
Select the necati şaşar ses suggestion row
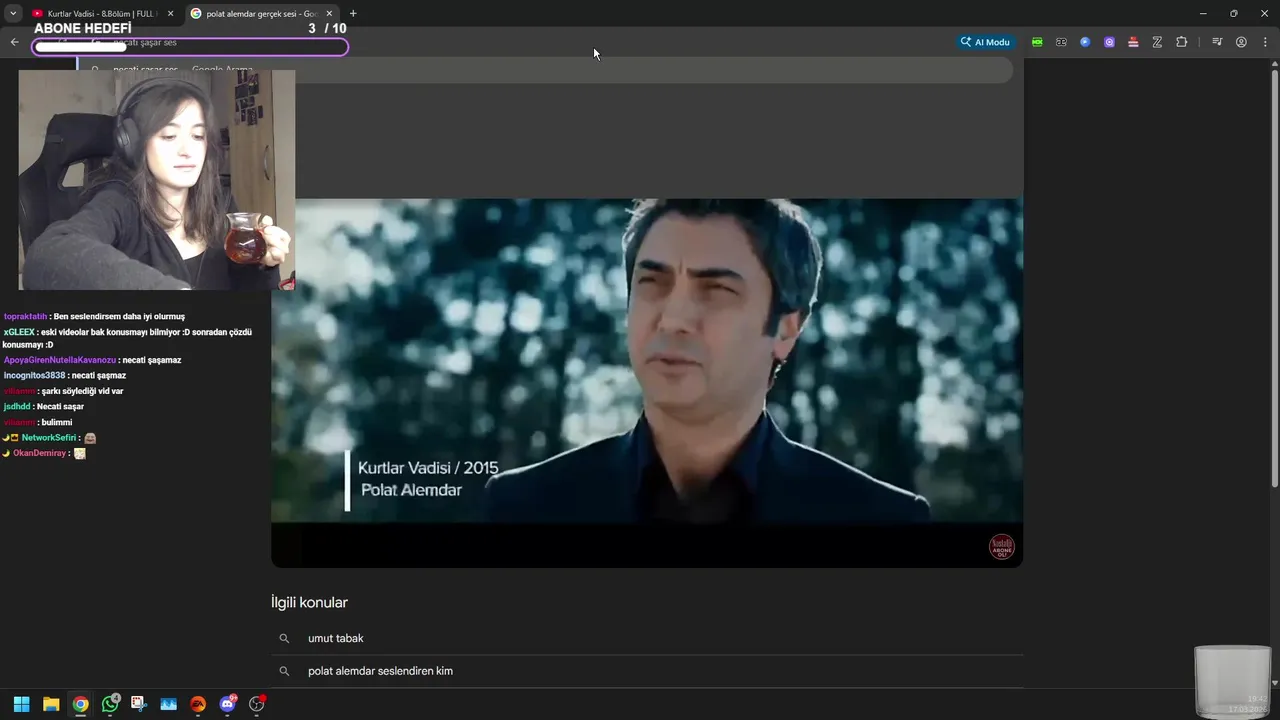pos(545,70)
